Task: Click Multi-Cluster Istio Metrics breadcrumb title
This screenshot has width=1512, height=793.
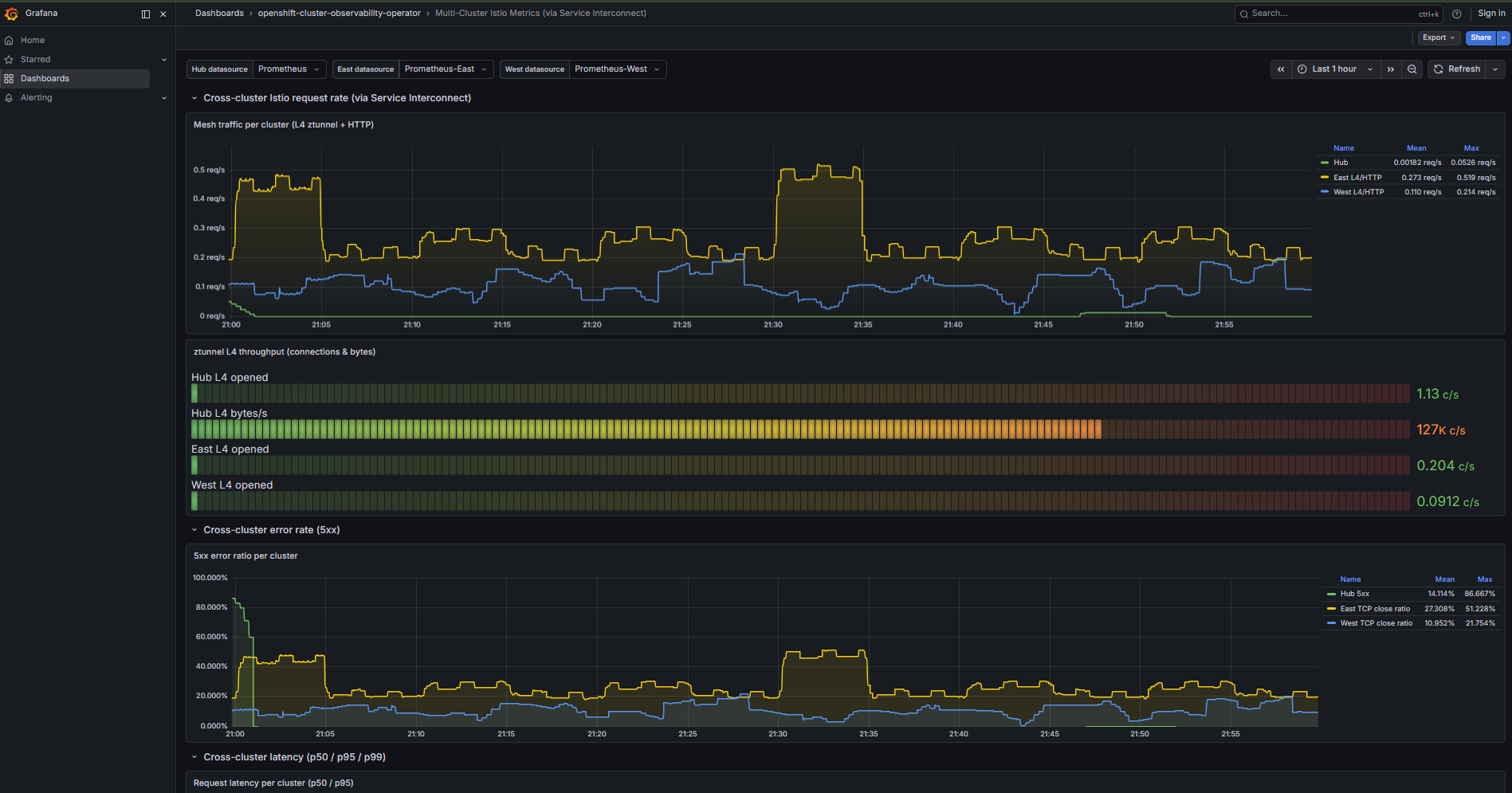Action: 540,14
